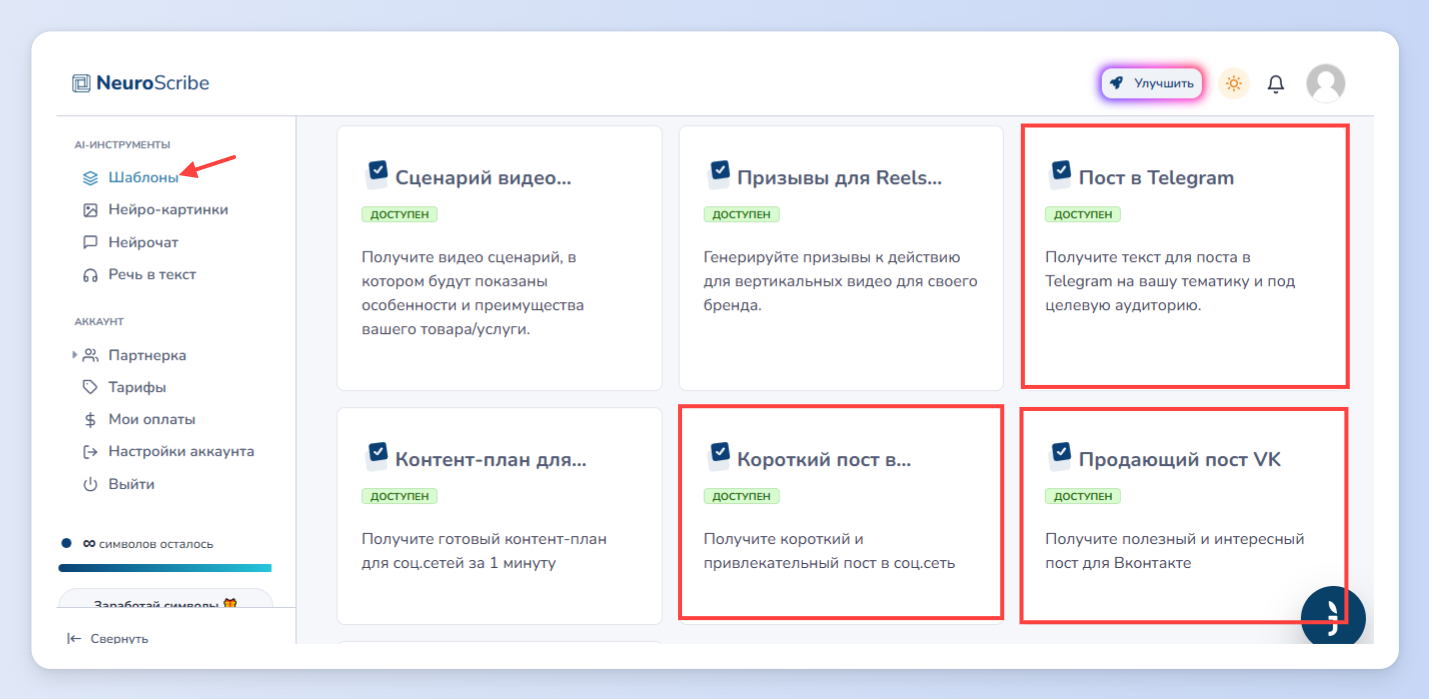Screen dimensions: 1429x699
Task: Open the Контент-план для template card
Action: point(499,516)
